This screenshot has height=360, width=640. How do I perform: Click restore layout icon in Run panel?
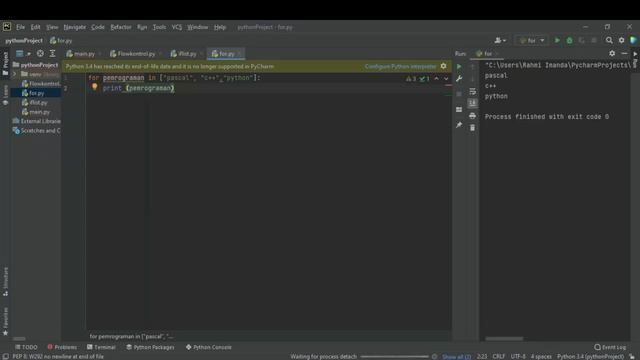coord(459,109)
